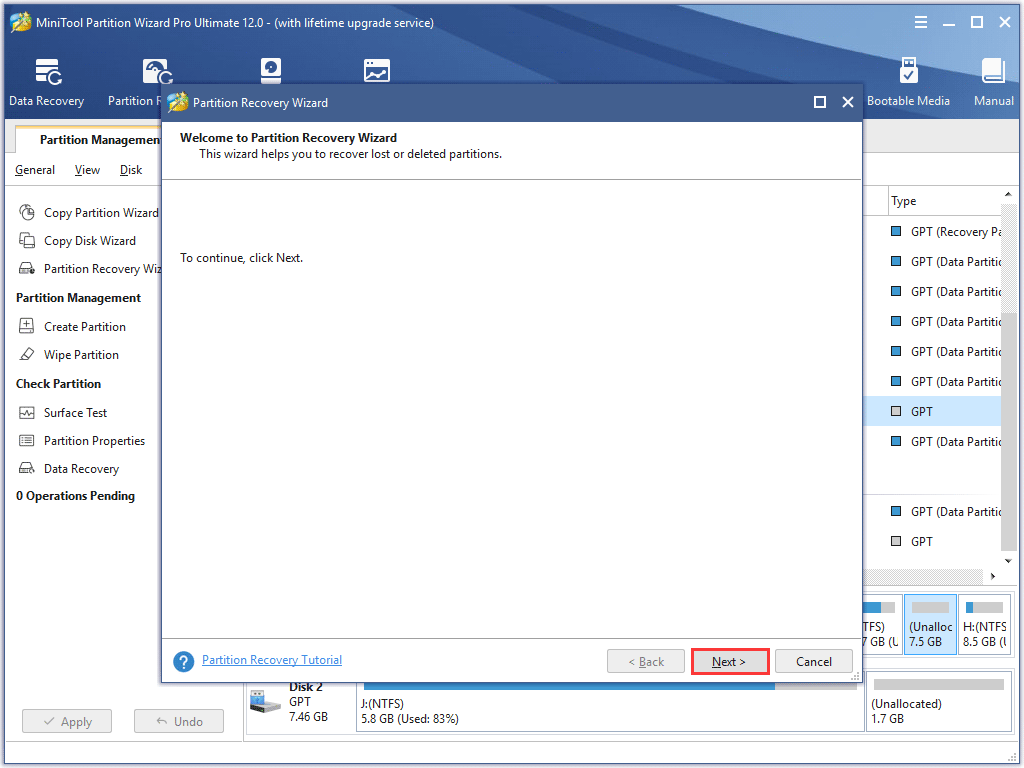Select the Disk 2 drive icon
The height and width of the screenshot is (768, 1024).
[x=265, y=701]
